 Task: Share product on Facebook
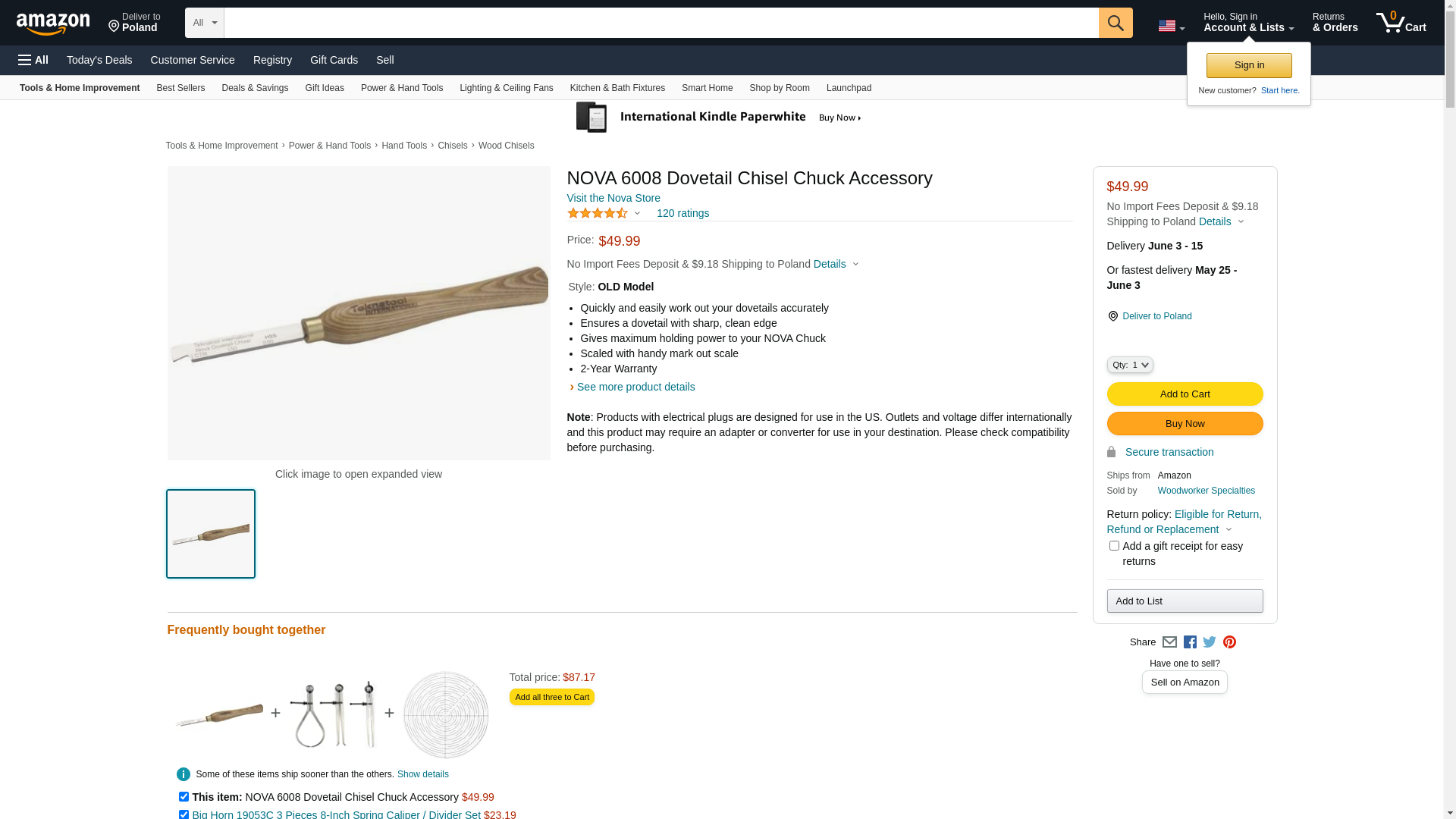click(x=1190, y=642)
